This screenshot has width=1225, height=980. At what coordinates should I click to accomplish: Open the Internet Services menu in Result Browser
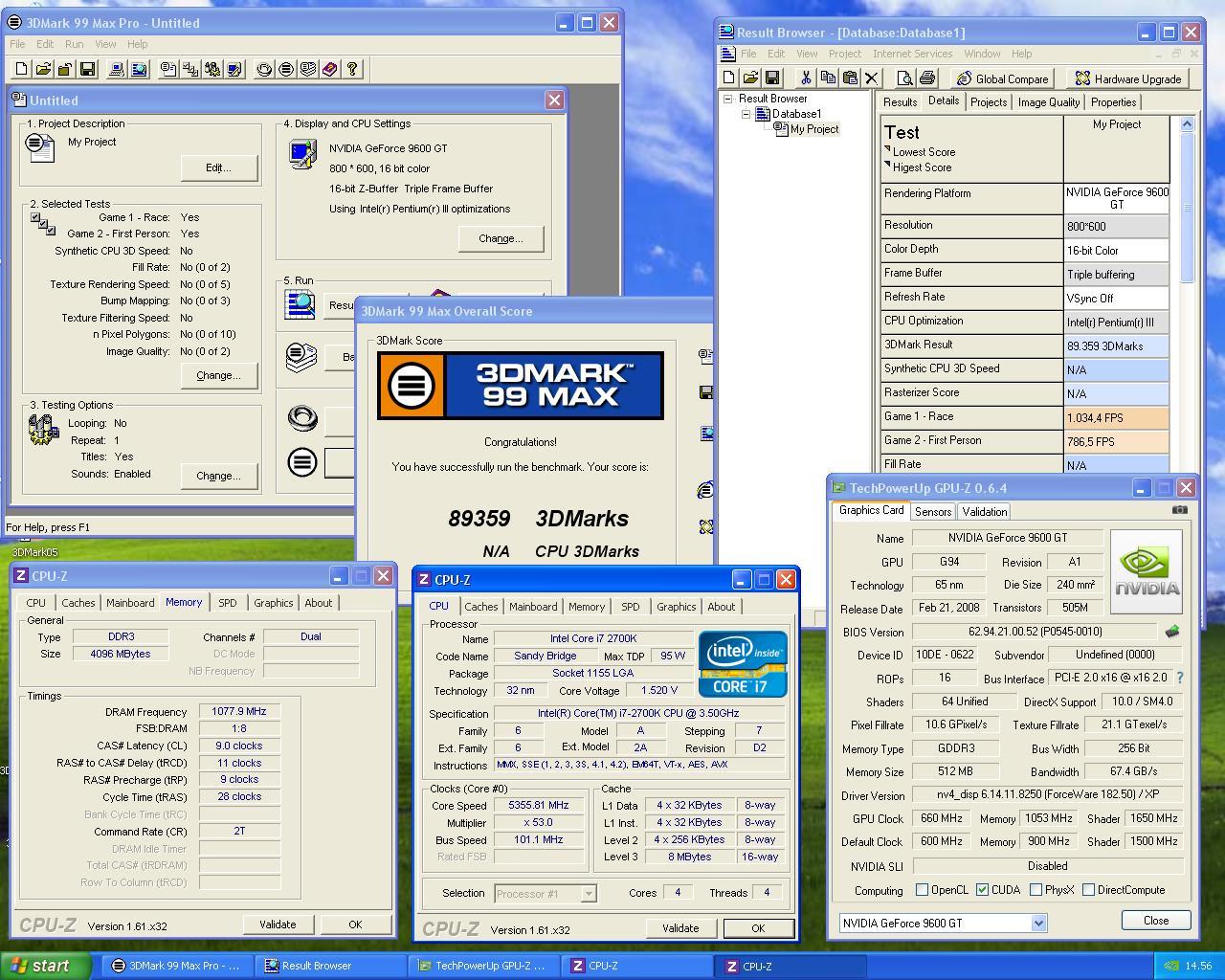912,54
